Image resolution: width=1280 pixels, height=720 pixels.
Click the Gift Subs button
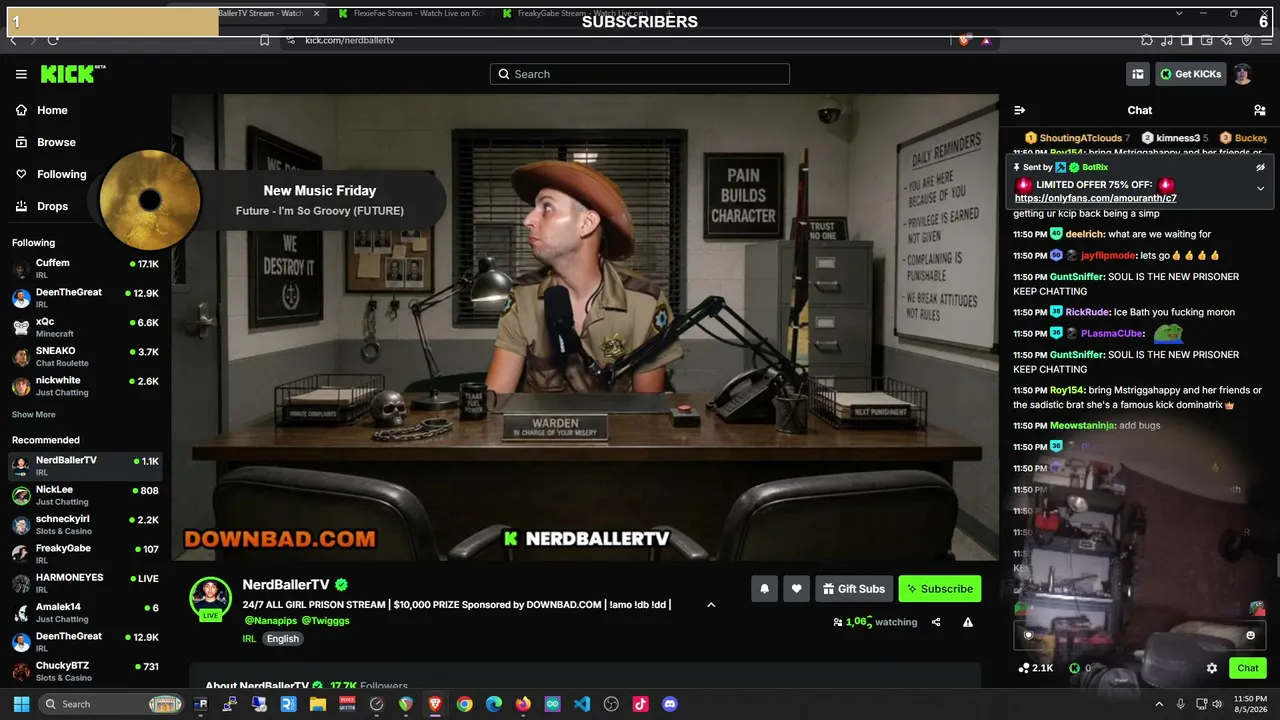click(854, 589)
